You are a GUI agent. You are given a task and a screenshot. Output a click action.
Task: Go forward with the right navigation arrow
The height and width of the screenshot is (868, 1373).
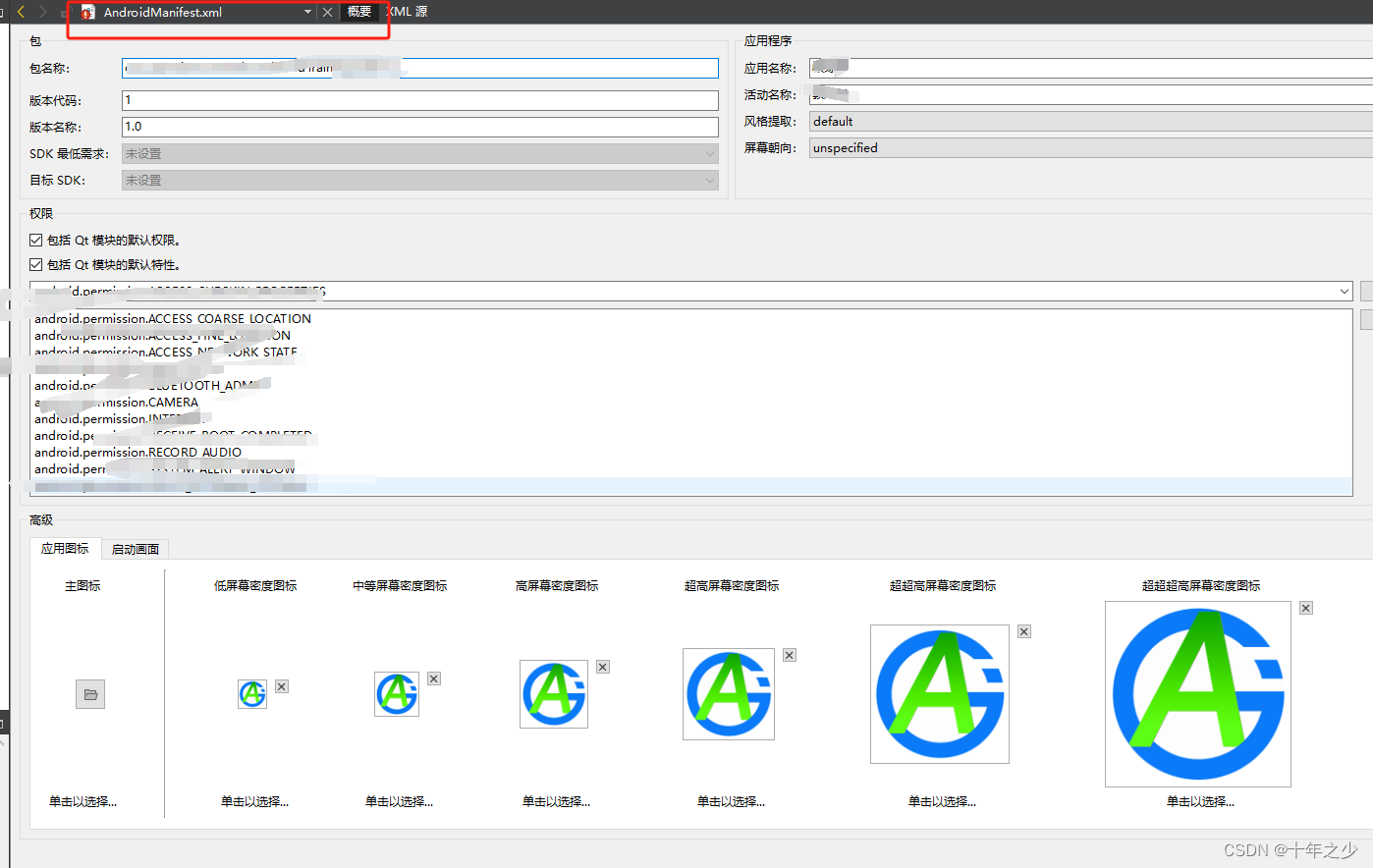point(42,12)
